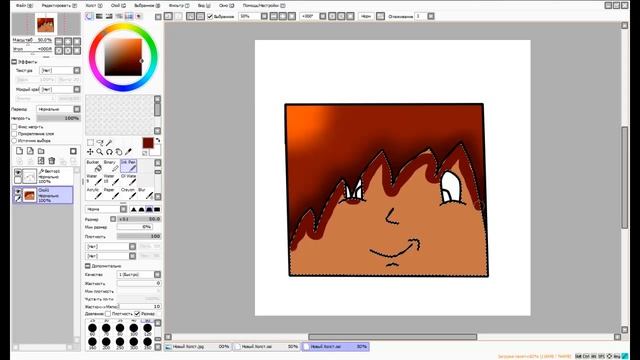
Task: Select the Paper brush tool
Action: pos(111,193)
